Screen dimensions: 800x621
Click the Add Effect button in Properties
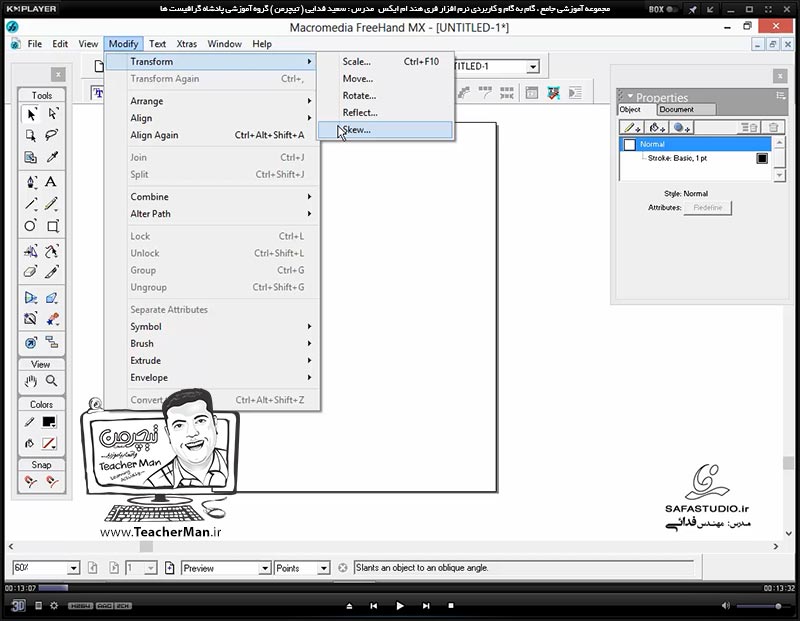[681, 128]
